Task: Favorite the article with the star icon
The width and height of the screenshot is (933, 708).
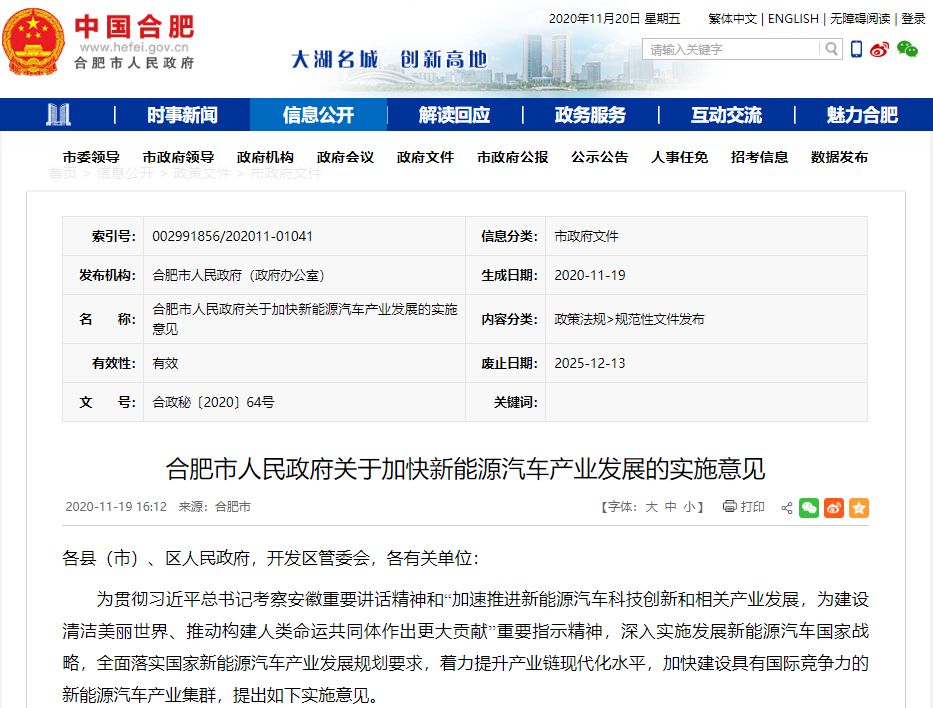Action: click(858, 508)
